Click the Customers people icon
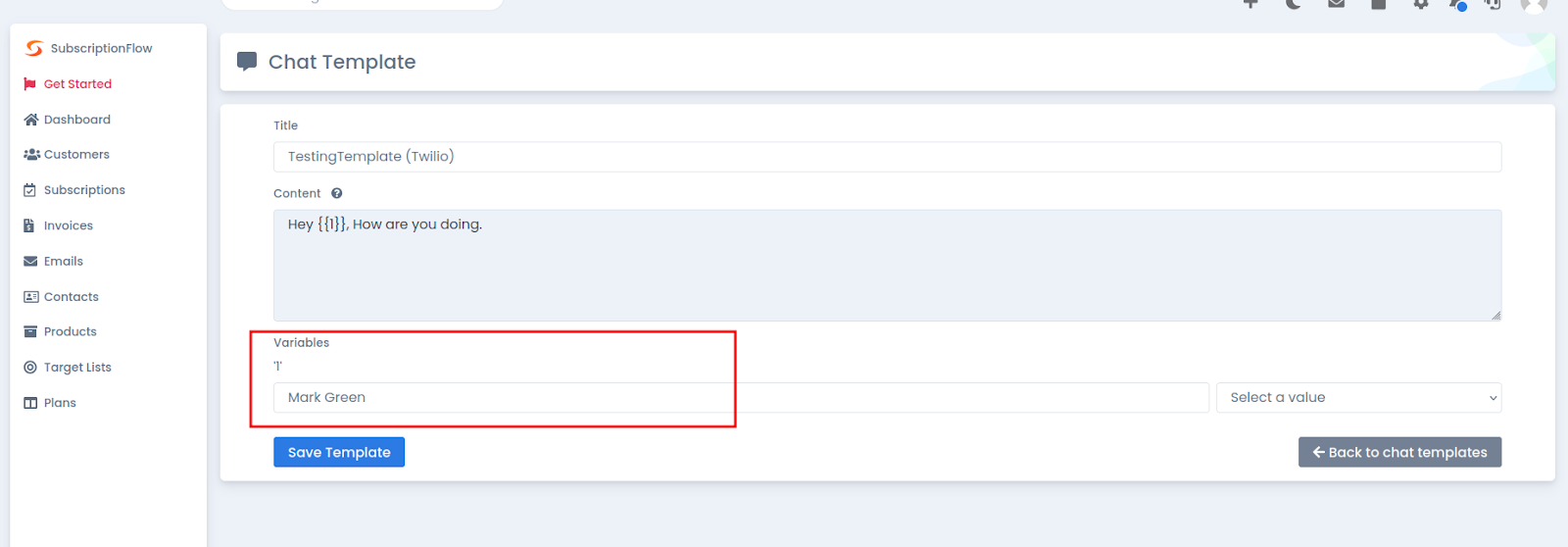1568x547 pixels. (31, 155)
